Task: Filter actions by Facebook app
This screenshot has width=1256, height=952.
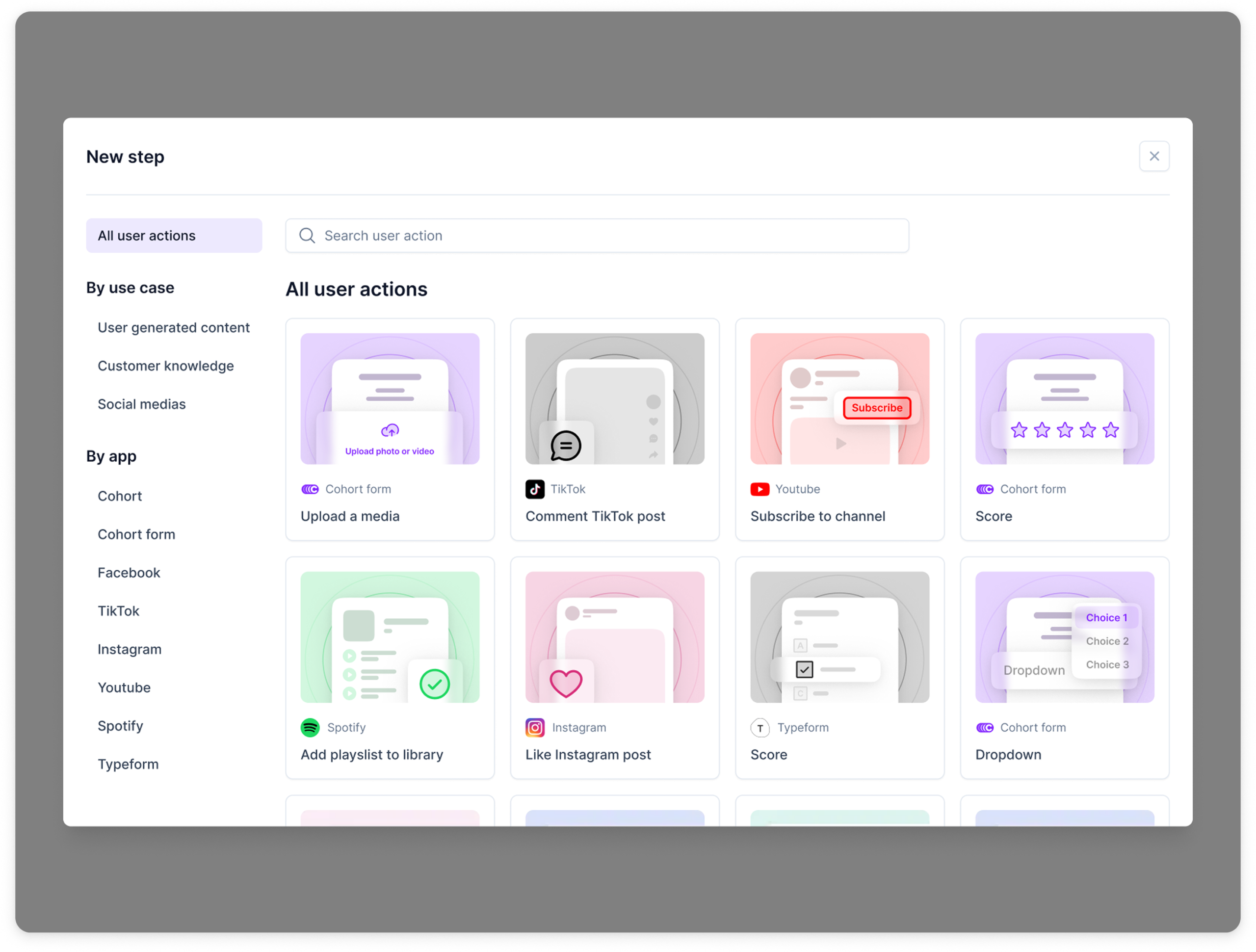Action: [129, 573]
